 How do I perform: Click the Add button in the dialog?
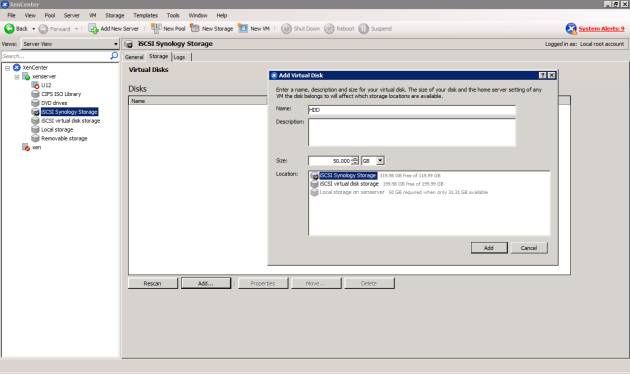click(489, 248)
